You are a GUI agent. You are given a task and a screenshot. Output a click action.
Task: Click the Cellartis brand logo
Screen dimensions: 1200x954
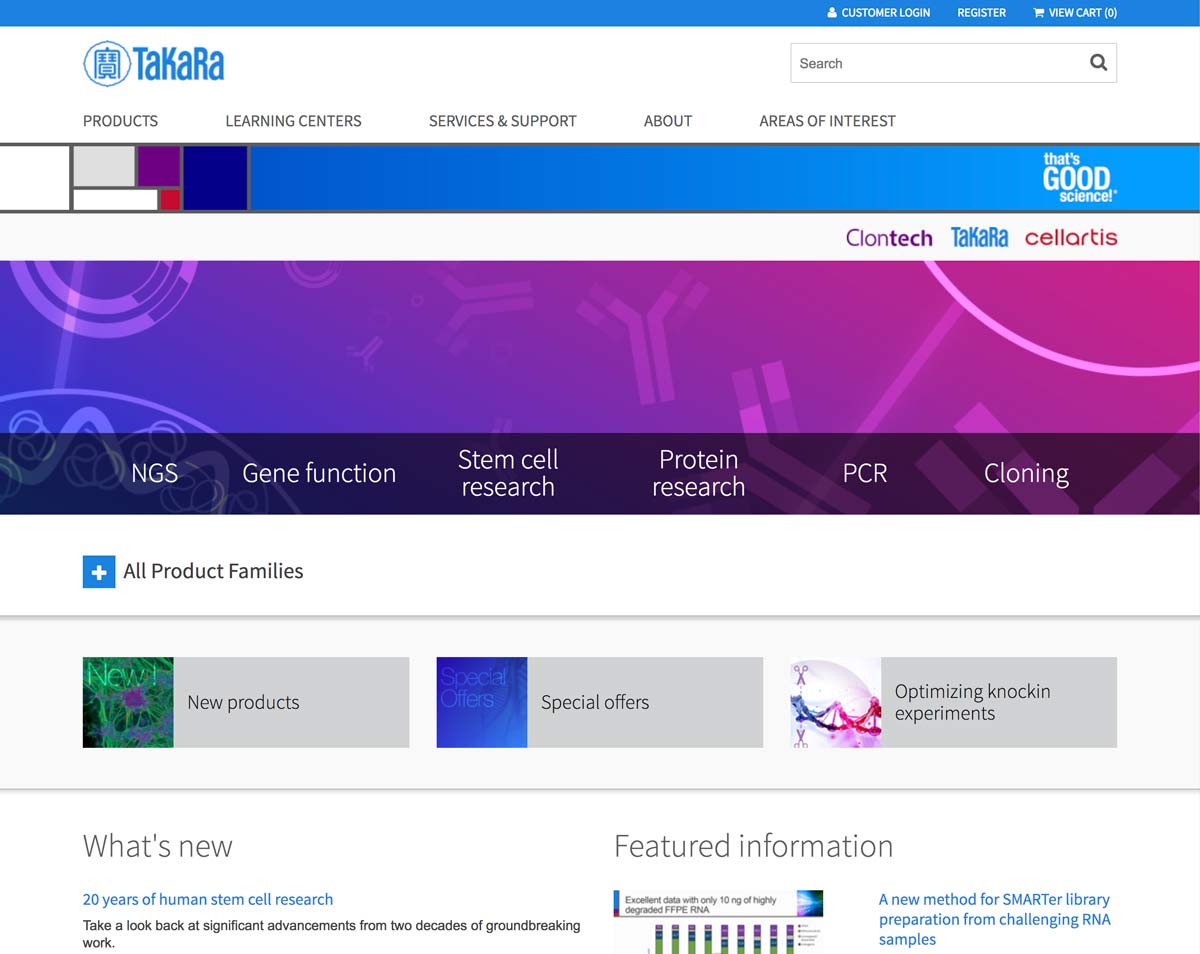click(1071, 238)
